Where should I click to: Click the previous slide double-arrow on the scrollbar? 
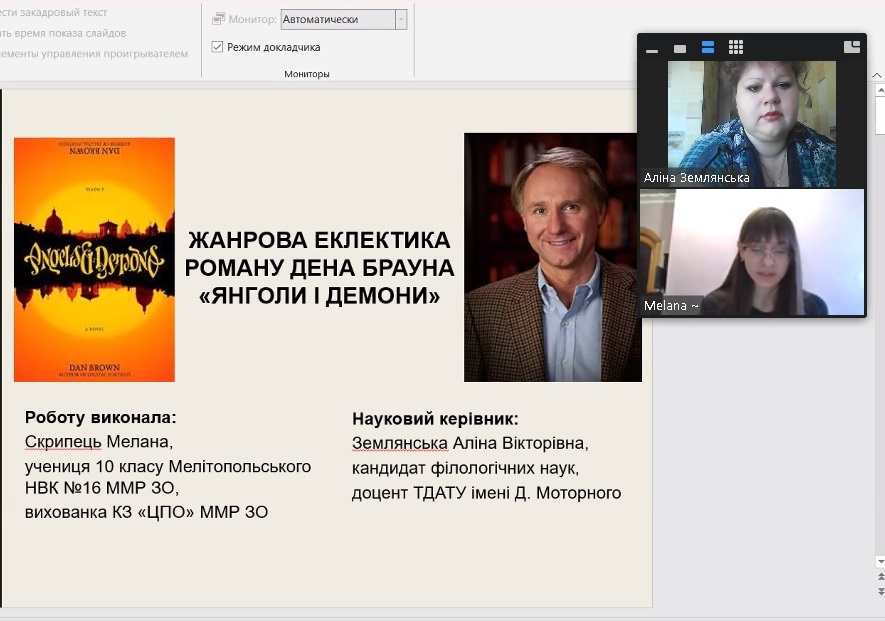pos(880,578)
